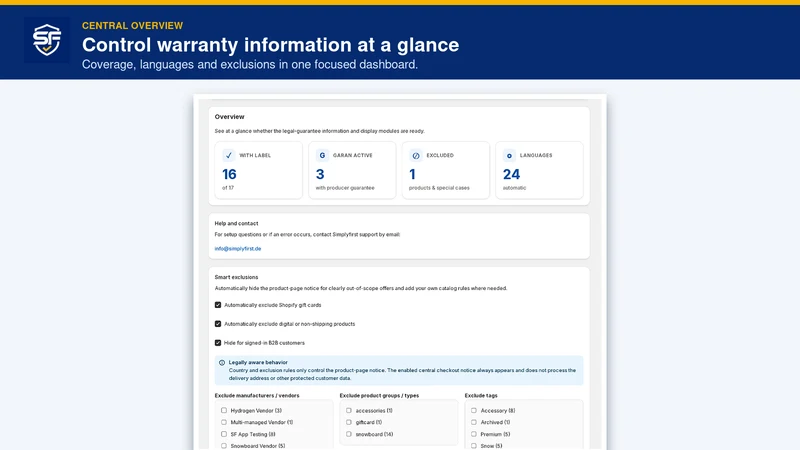Click the Simplyfirst shield logo
Screen dimensions: 800x450
[47, 40]
